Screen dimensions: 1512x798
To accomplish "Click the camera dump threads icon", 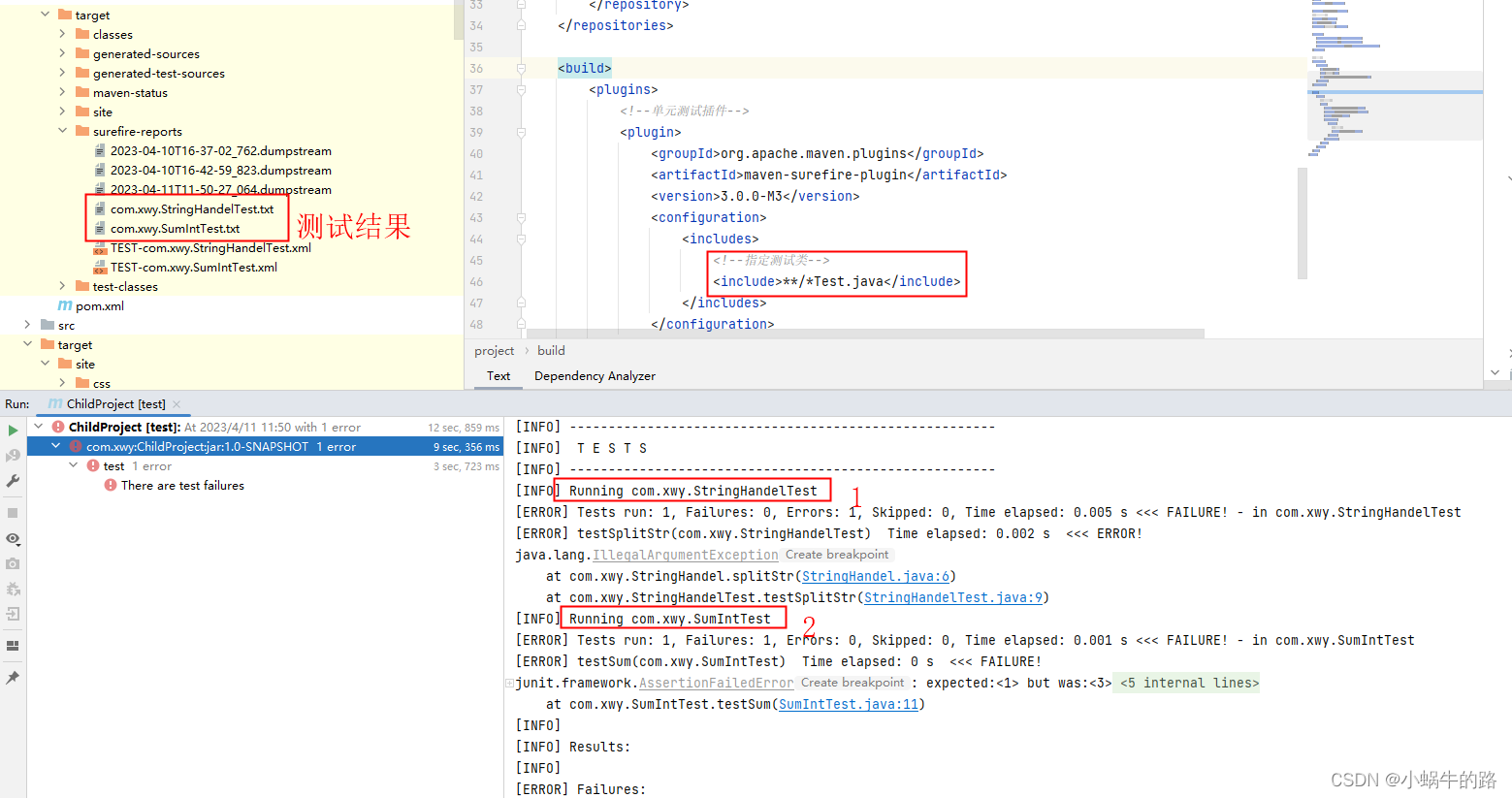I will click(13, 563).
